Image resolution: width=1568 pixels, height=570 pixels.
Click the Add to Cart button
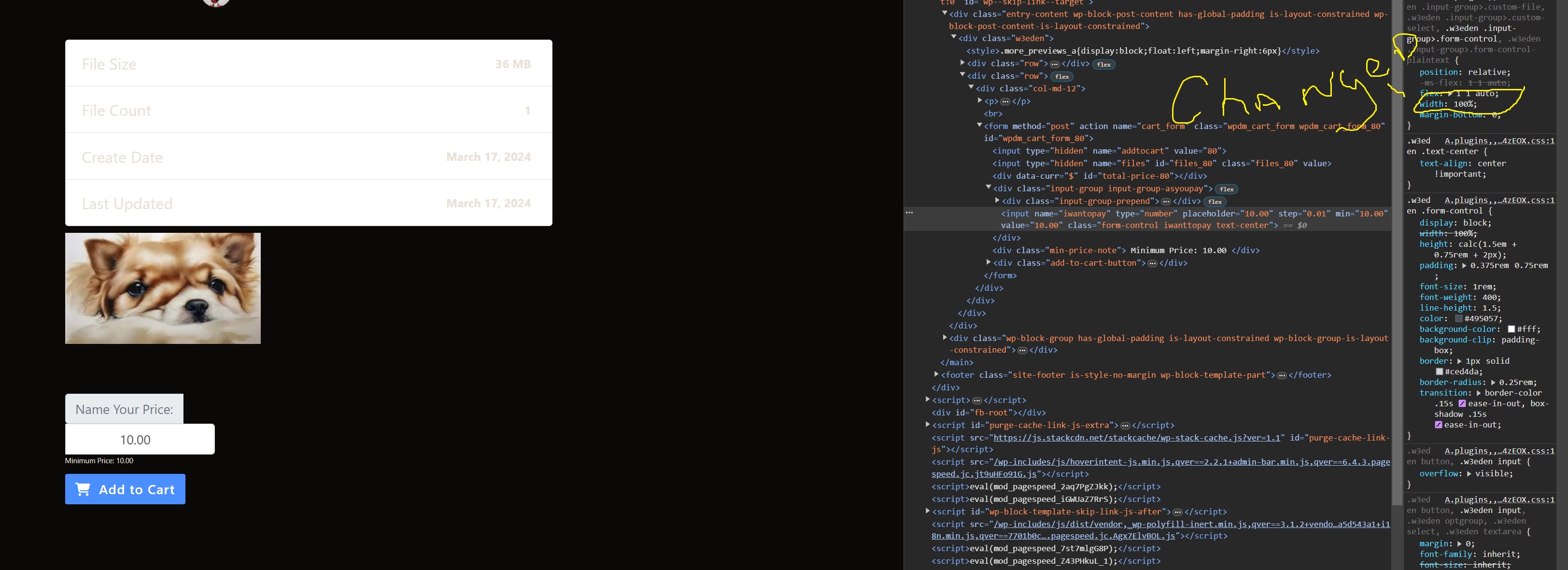126,489
